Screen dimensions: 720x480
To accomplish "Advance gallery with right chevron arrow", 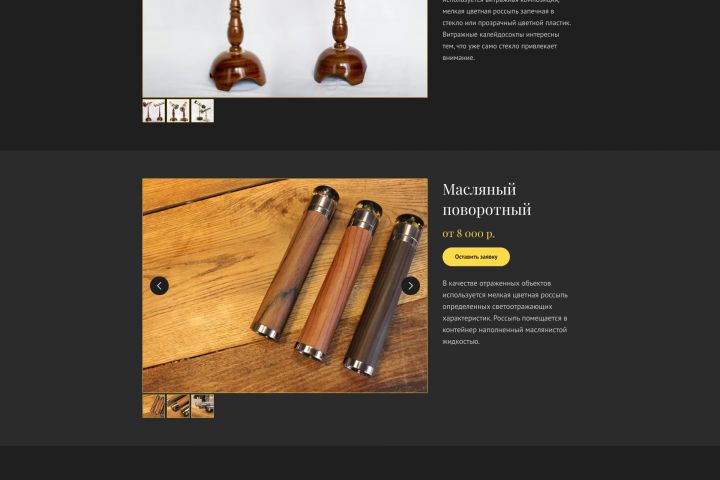I will coord(411,286).
